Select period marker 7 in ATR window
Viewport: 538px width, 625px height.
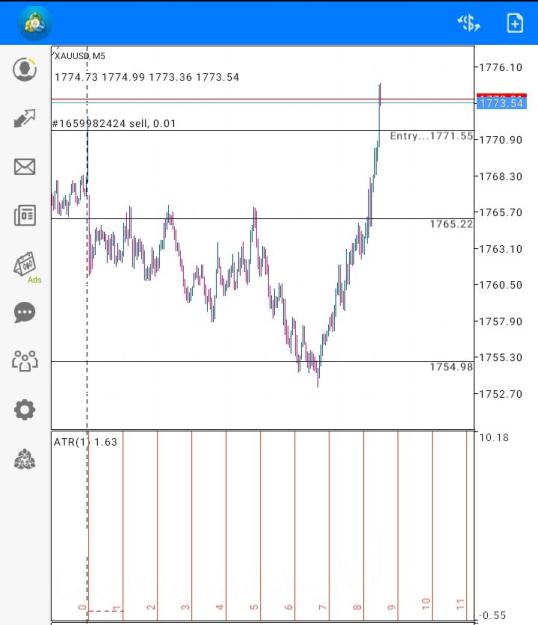pyautogui.click(x=323, y=607)
